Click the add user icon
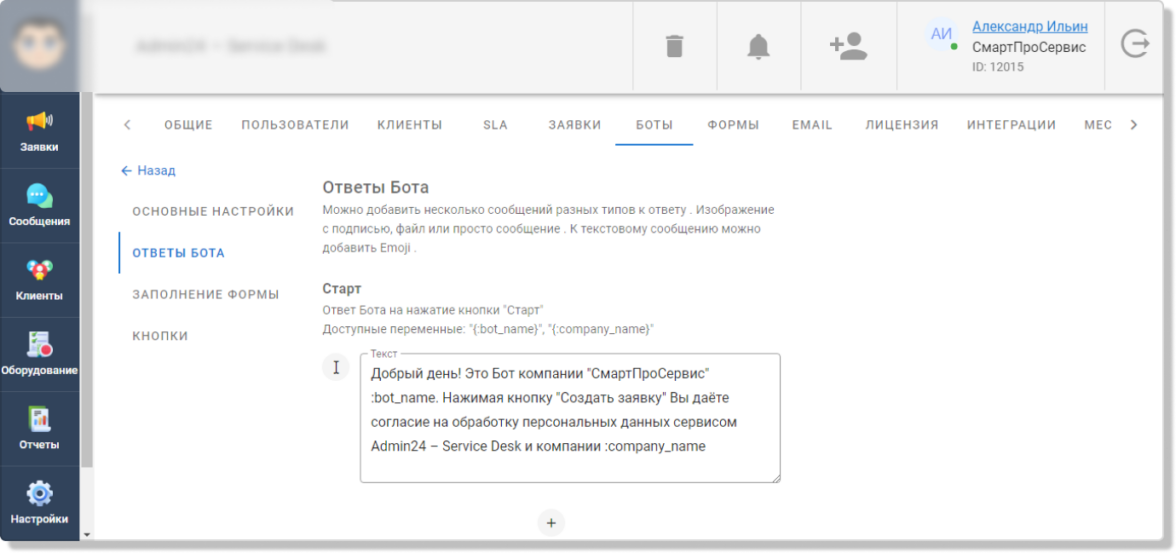 tap(848, 47)
